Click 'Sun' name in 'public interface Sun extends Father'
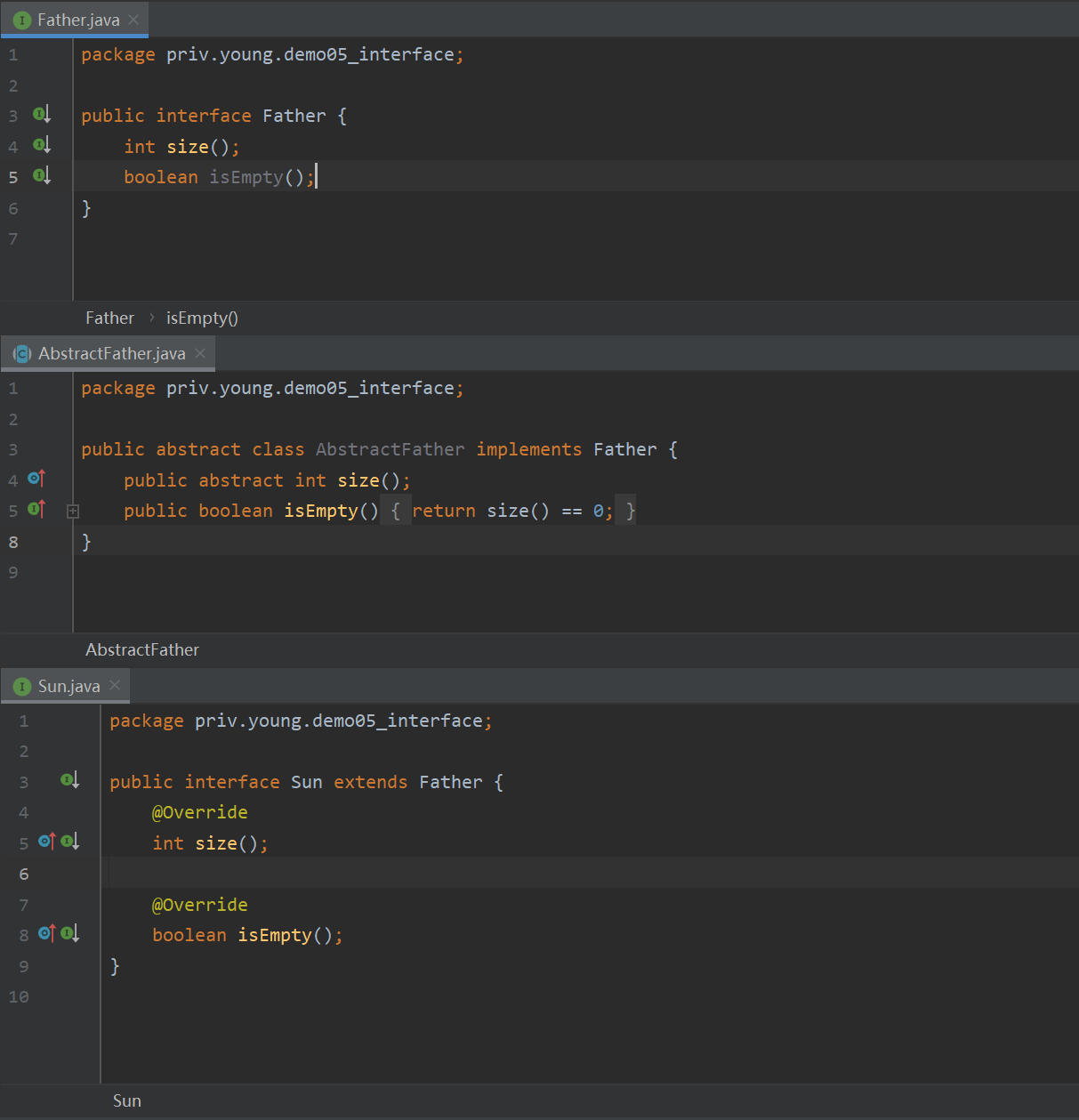The height and width of the screenshot is (1120, 1079). [x=307, y=782]
